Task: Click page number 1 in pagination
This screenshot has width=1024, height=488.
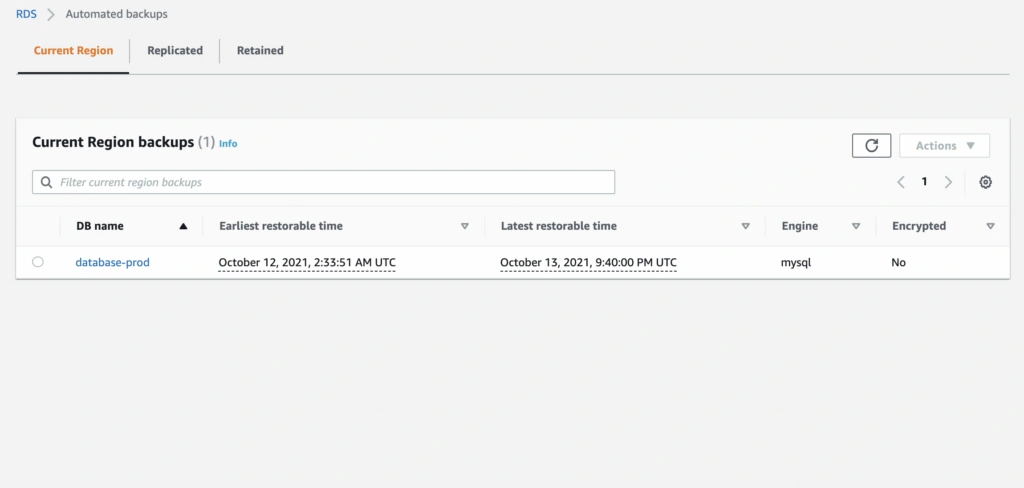Action: click(x=924, y=182)
